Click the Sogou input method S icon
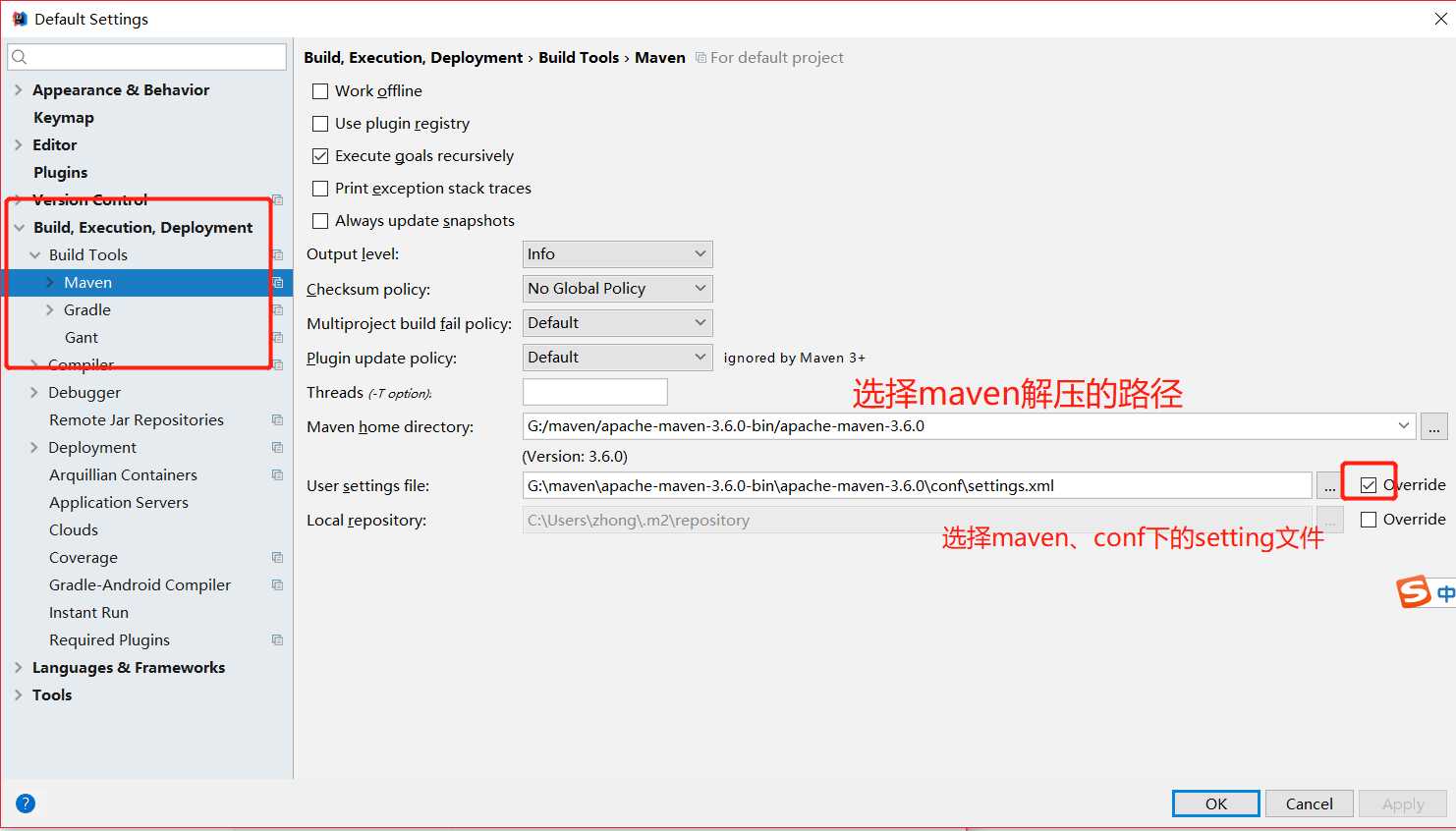The width and height of the screenshot is (1456, 831). (x=1414, y=591)
